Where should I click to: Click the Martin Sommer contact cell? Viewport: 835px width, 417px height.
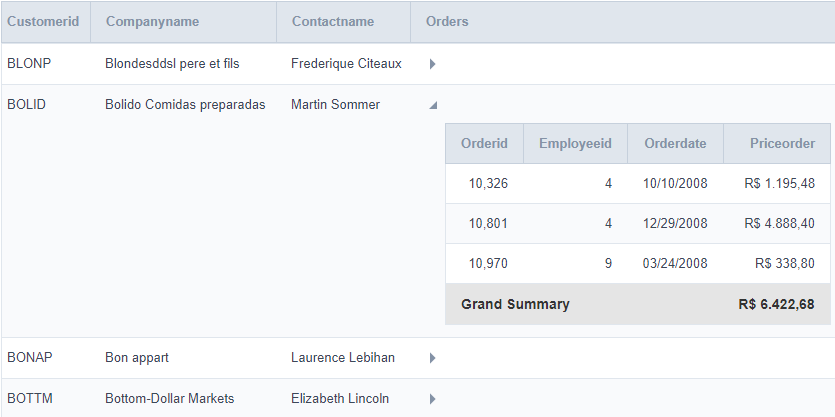tap(335, 104)
